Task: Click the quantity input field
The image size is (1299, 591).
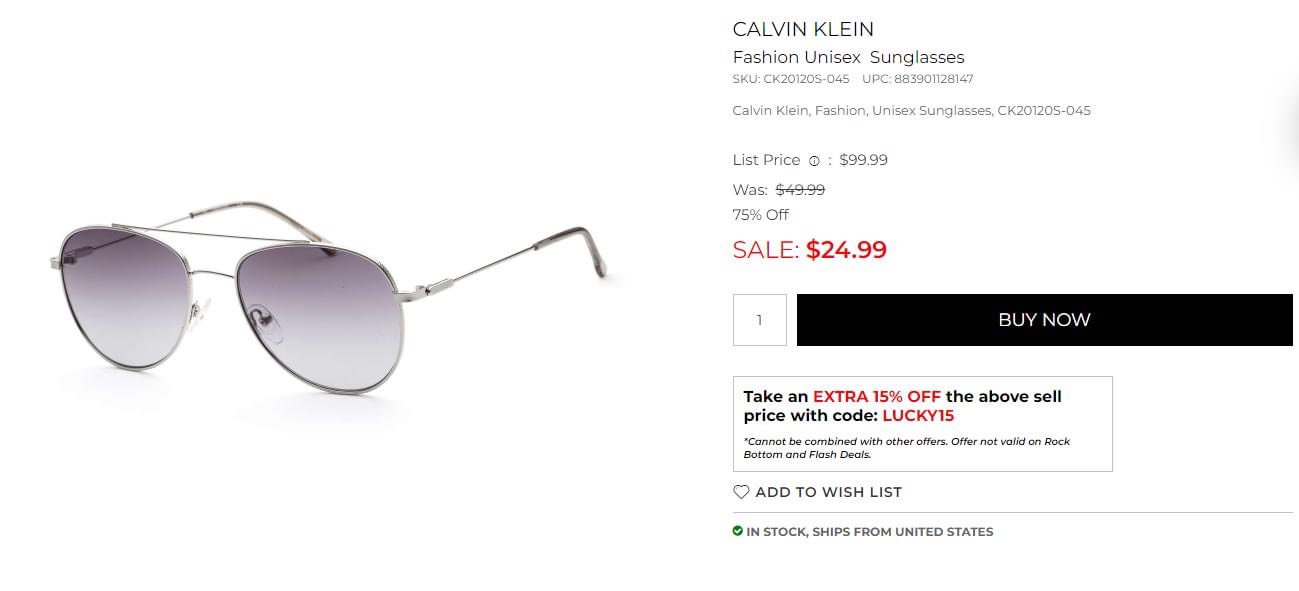Action: click(x=760, y=320)
